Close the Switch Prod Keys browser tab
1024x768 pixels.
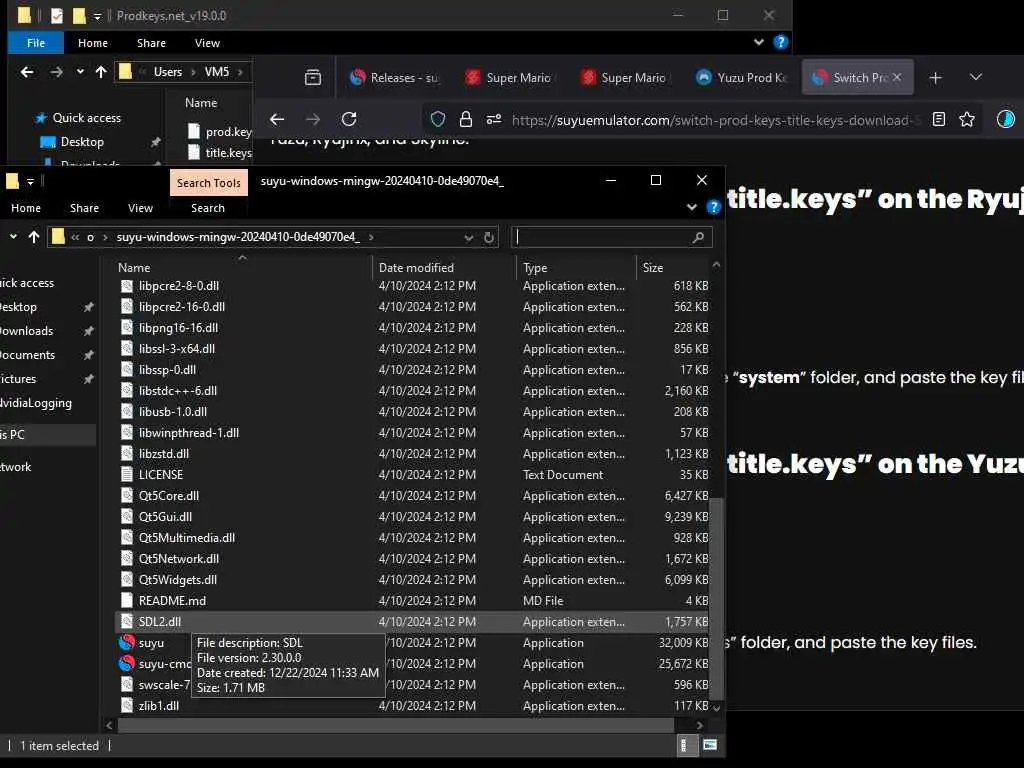coord(897,77)
